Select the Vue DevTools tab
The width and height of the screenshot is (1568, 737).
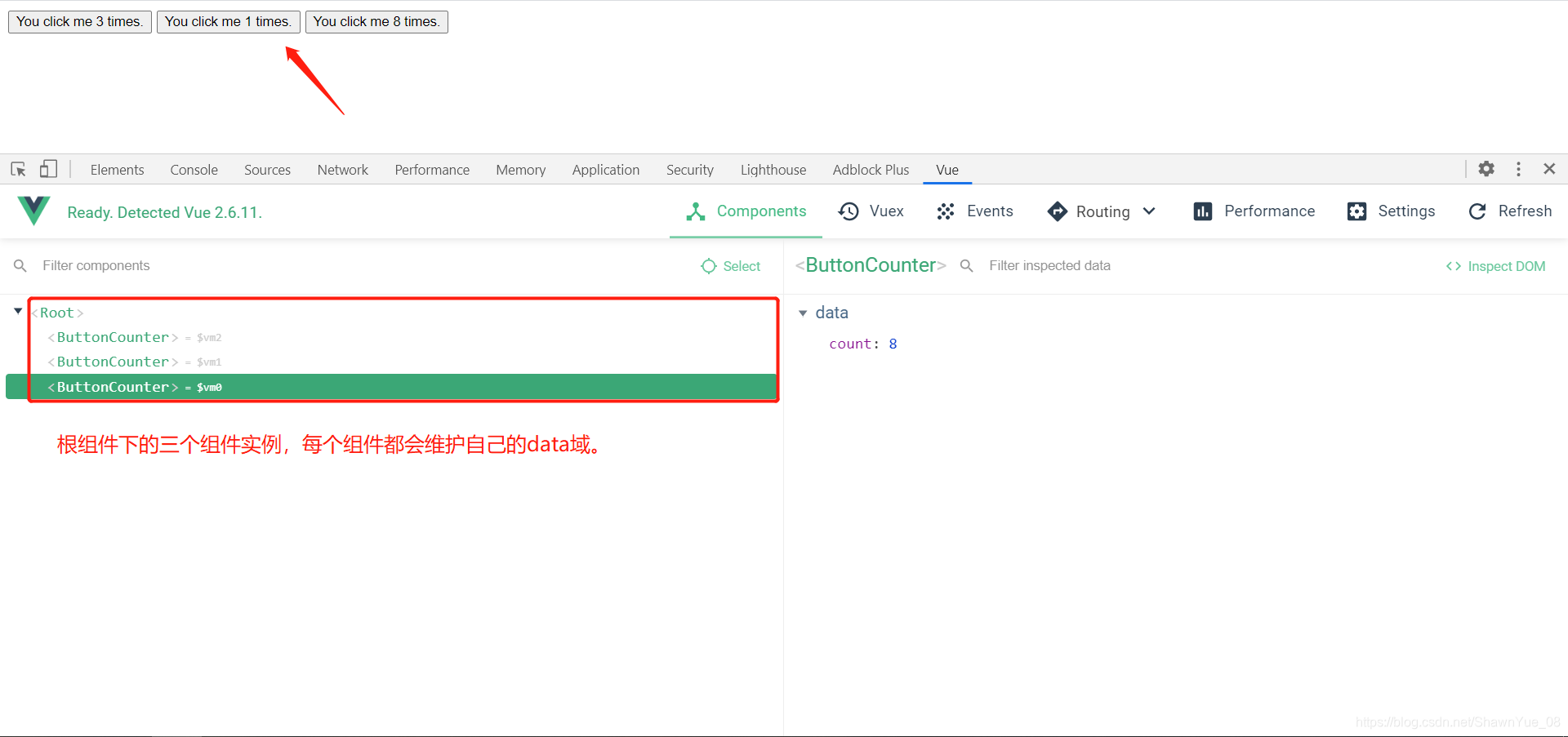947,170
